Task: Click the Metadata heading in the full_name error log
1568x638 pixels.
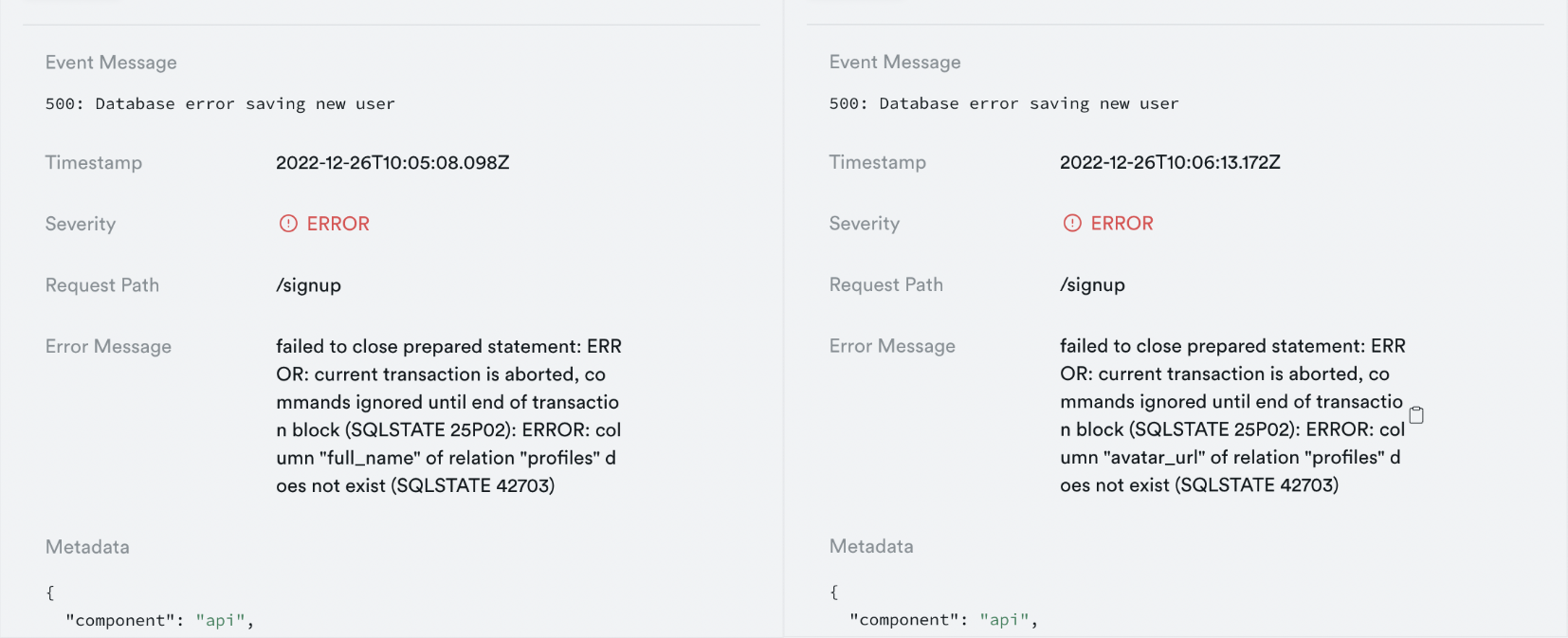Action: click(x=87, y=547)
